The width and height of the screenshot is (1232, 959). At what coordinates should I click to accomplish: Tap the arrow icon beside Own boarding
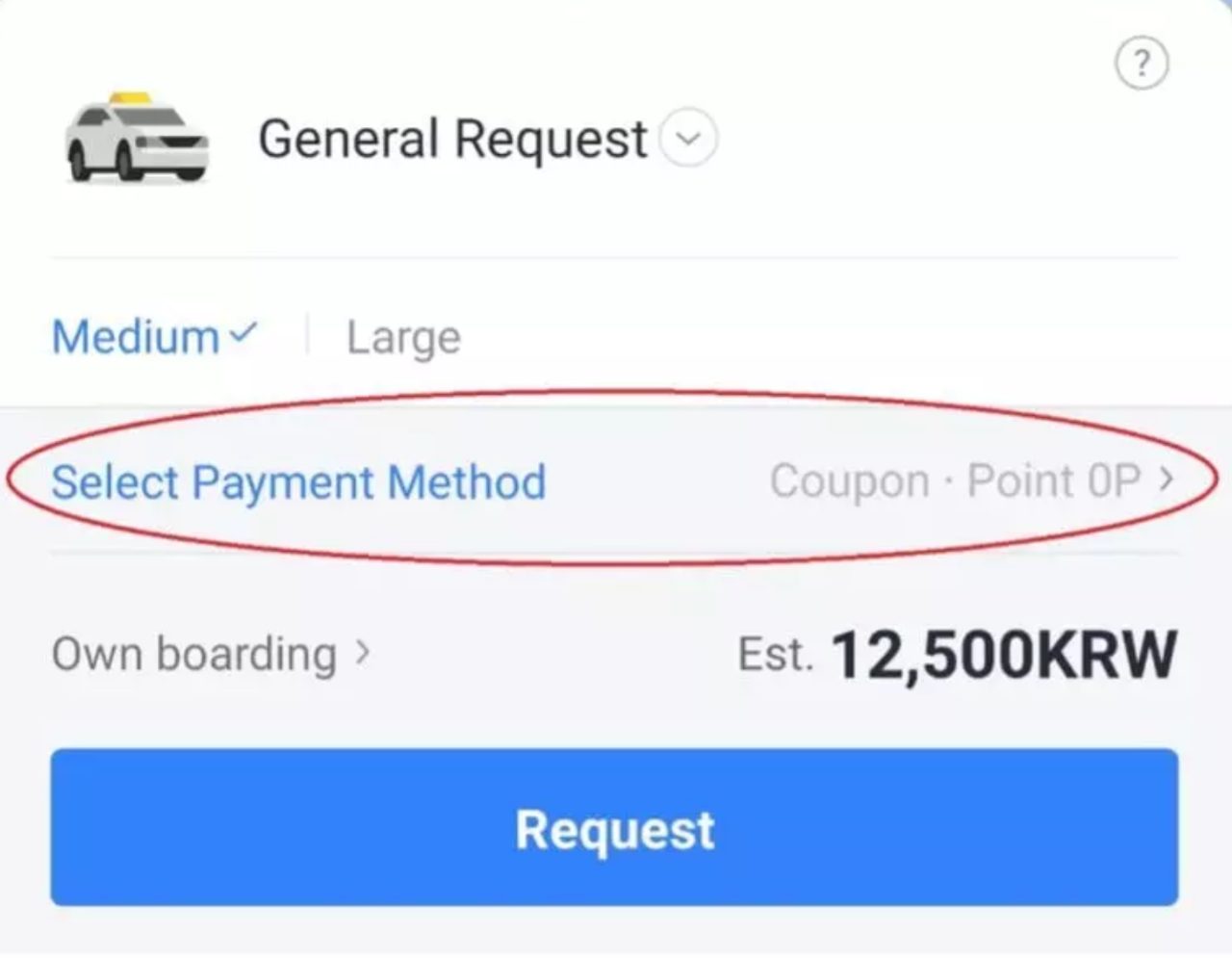(x=362, y=653)
